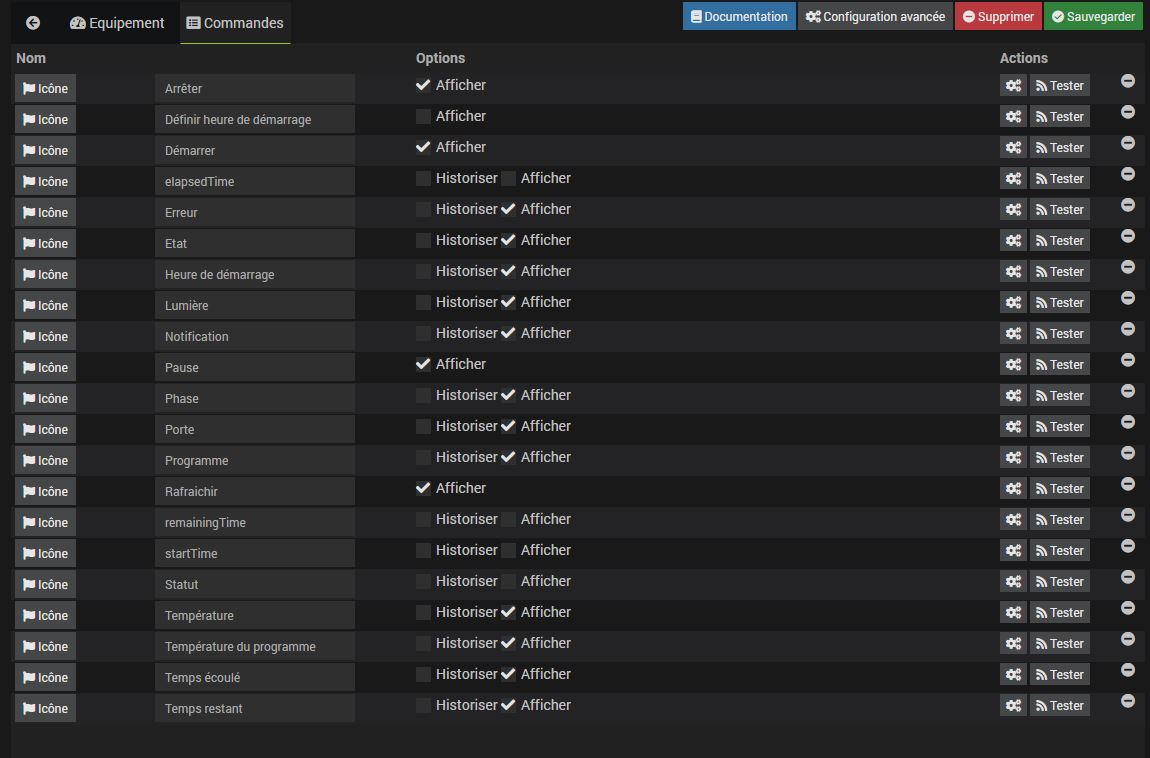
Task: Remove the Définir heure de démarrage command
Action: coord(1128,111)
